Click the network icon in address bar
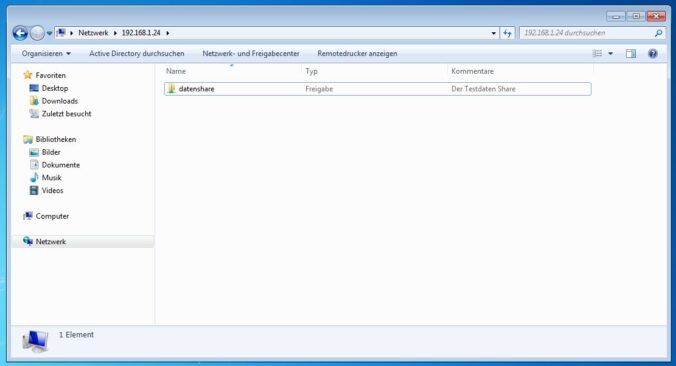The image size is (676, 366). point(61,33)
